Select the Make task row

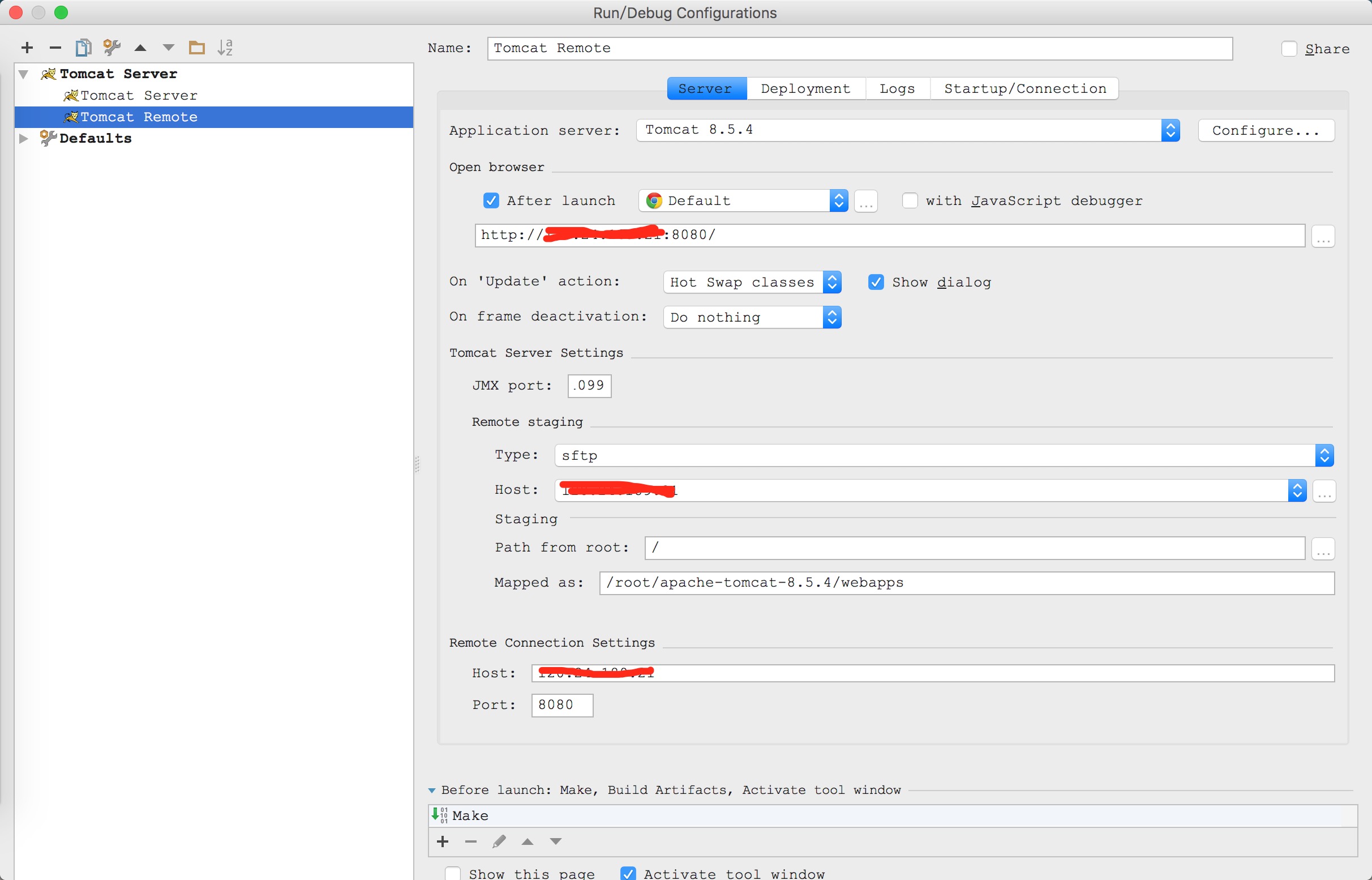pyautogui.click(x=892, y=815)
